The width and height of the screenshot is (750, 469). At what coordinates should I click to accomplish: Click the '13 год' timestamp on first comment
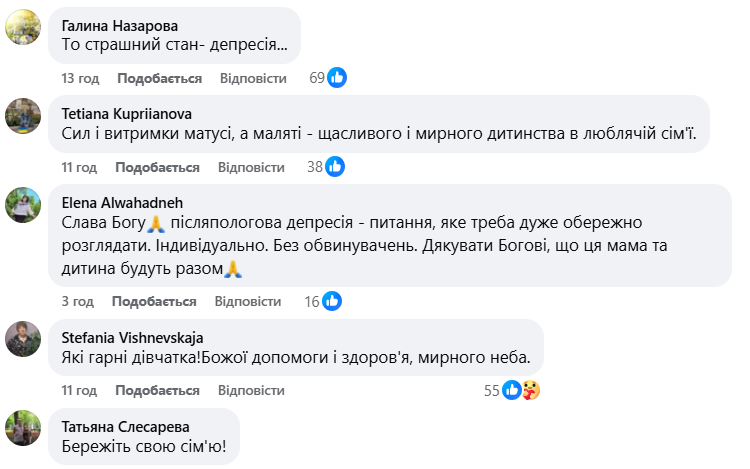click(78, 79)
